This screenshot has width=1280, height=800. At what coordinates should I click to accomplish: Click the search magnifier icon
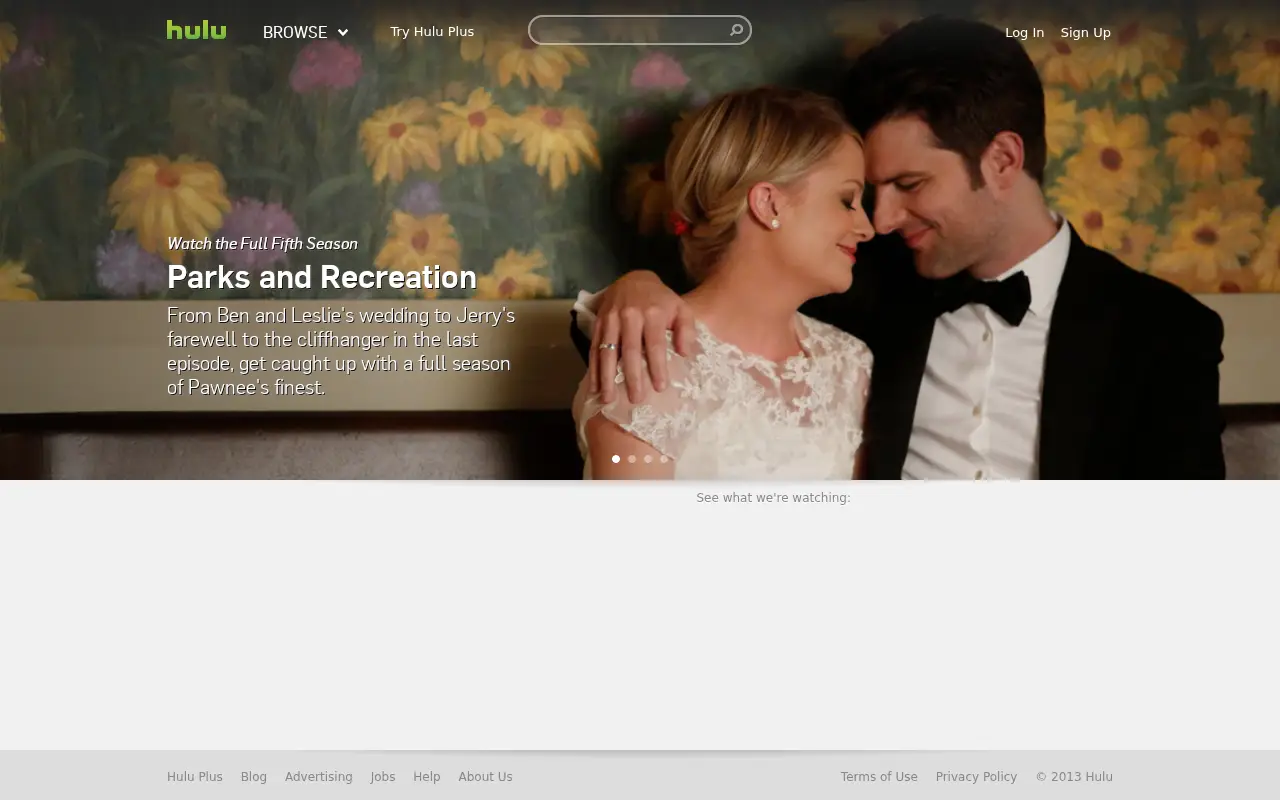737,30
